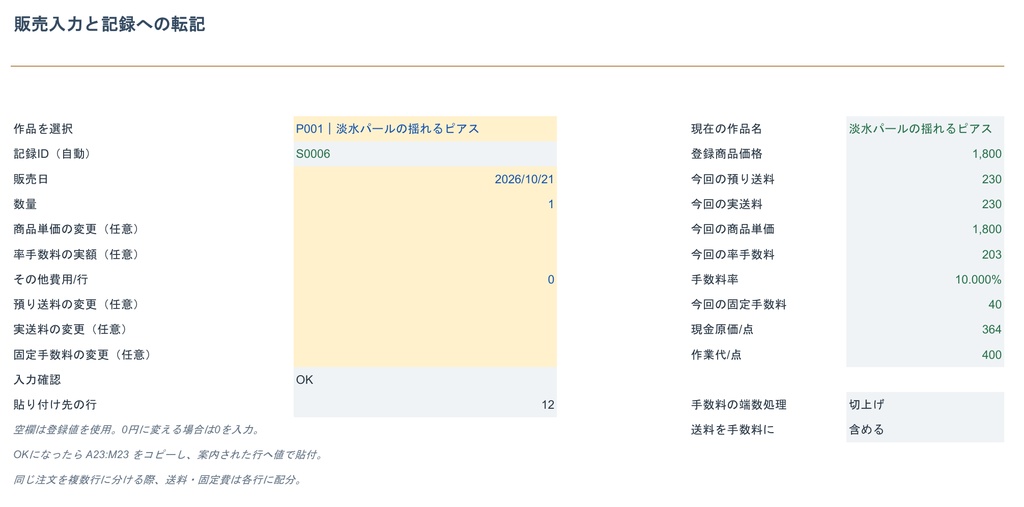Click the 現在の作品名 label
The image size is (1024, 507).
pyautogui.click(x=726, y=129)
